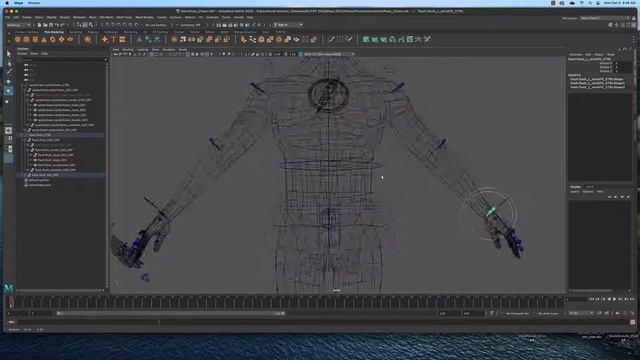This screenshot has height=360, width=640.
Task: Expand the Flash:Flash_CTRL node in Outliner
Action: (23, 135)
